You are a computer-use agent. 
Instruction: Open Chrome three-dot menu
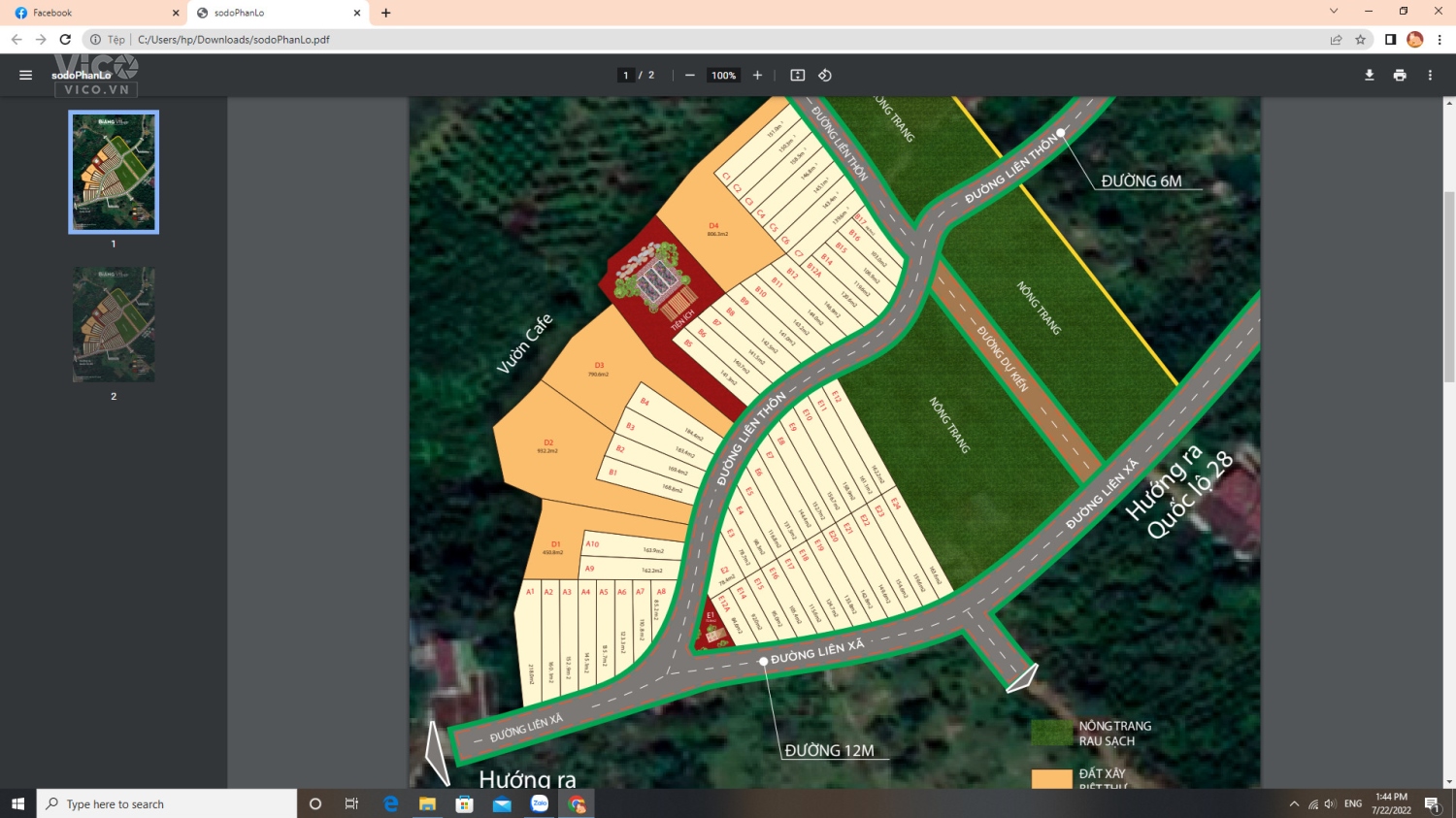tap(1439, 40)
